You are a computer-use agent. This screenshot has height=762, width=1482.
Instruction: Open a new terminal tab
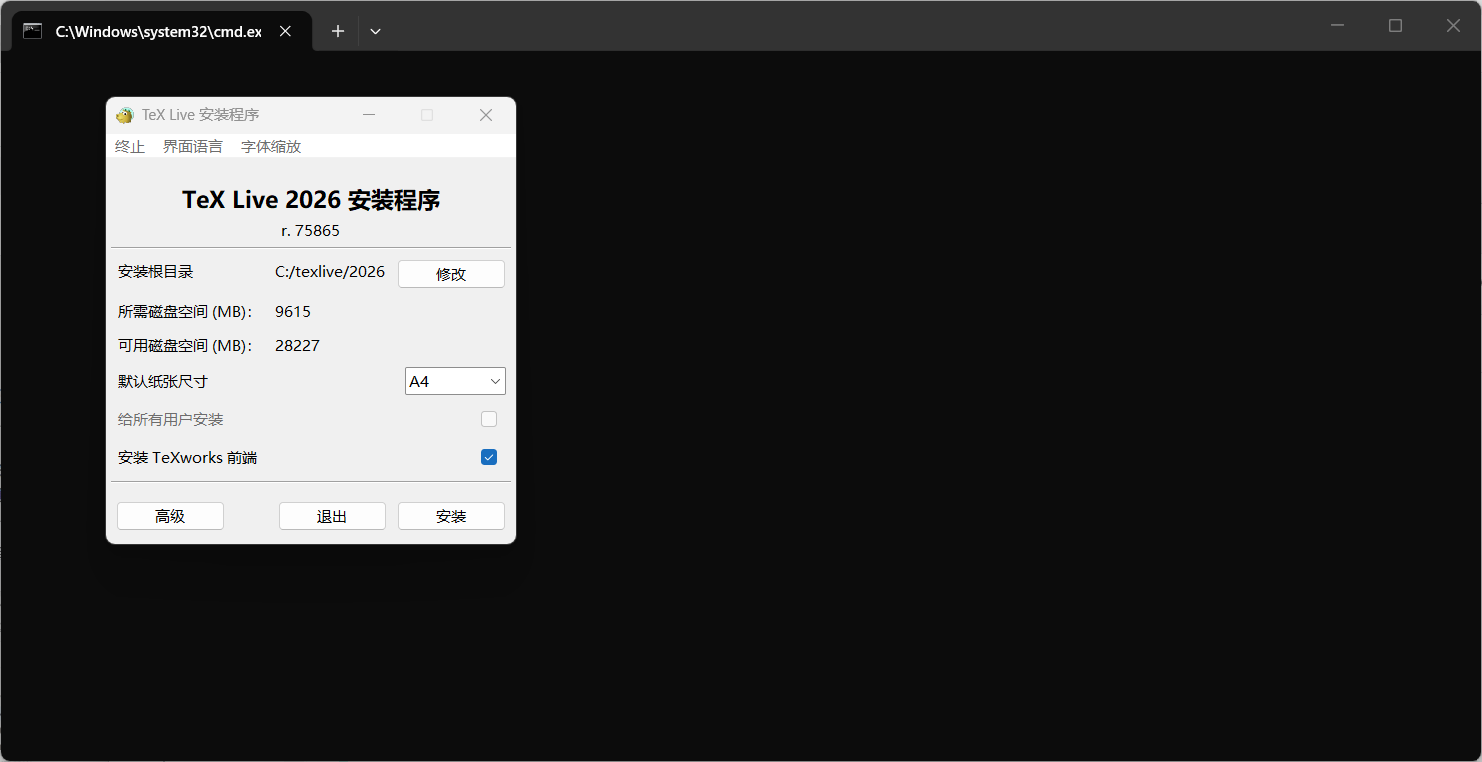click(x=338, y=31)
